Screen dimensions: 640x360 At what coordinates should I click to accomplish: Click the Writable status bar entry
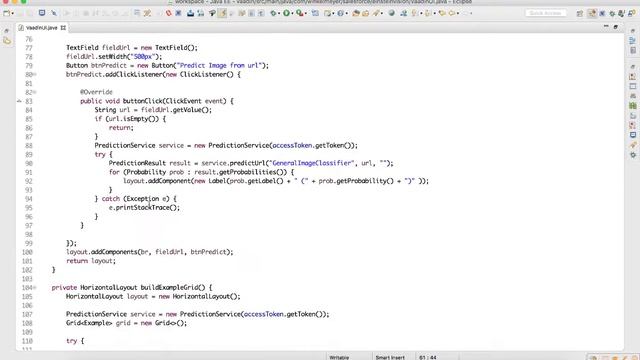point(339,357)
